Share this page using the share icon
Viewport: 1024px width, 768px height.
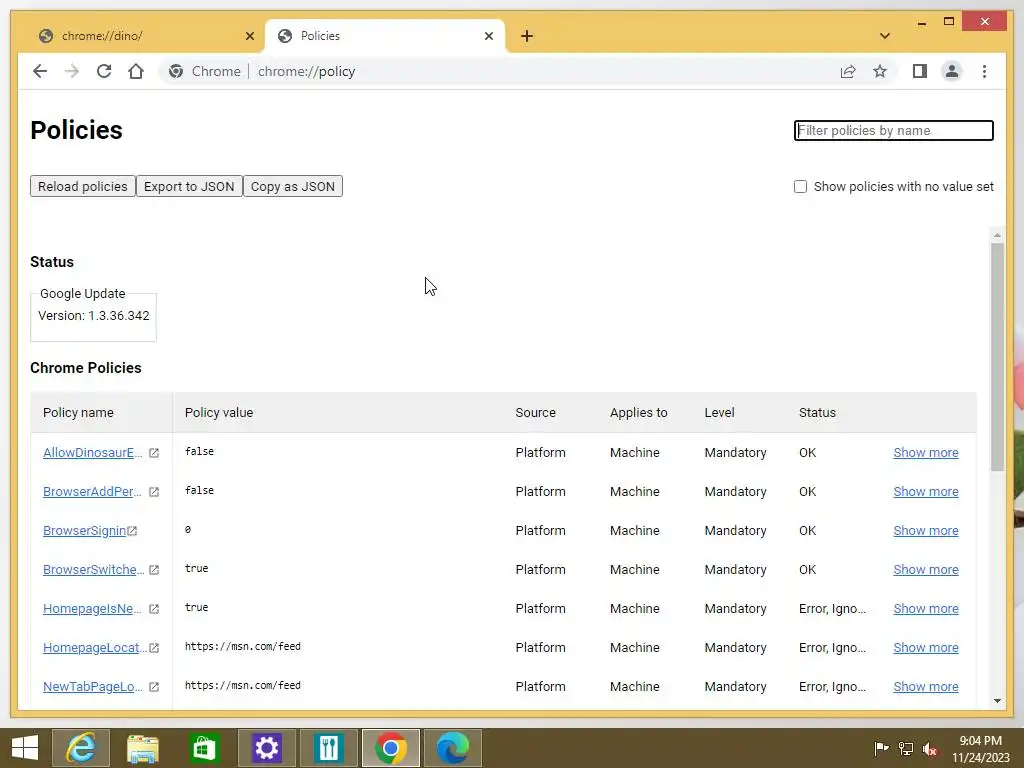coord(848,71)
